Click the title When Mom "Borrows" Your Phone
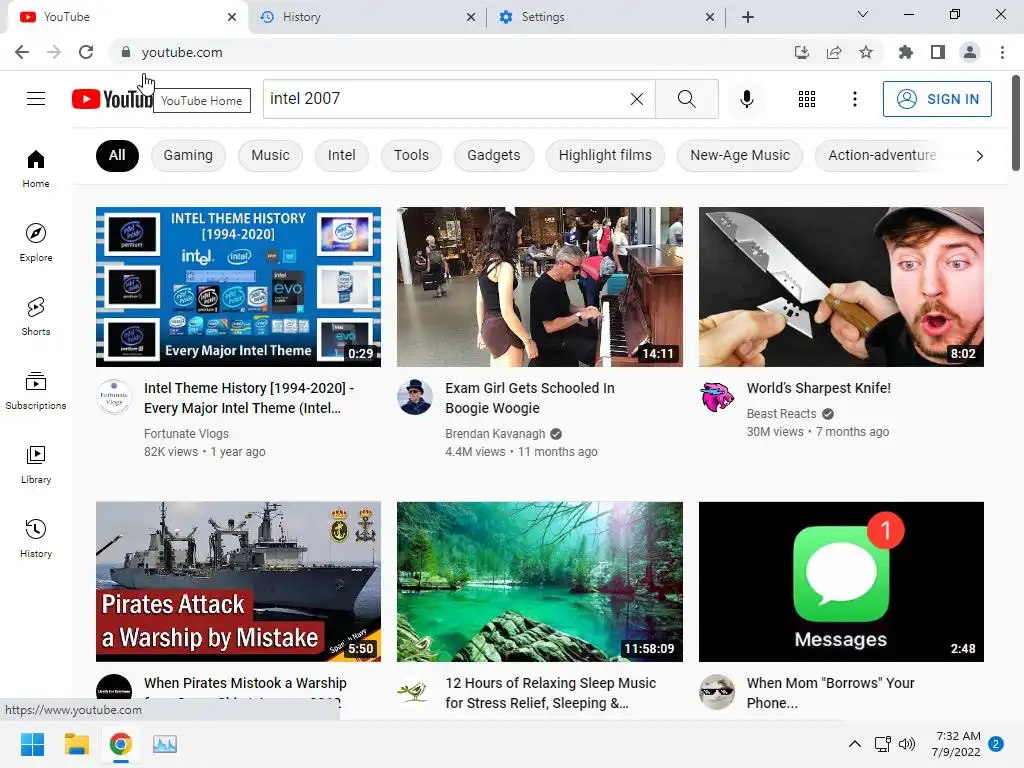This screenshot has height=768, width=1024. coord(830,693)
